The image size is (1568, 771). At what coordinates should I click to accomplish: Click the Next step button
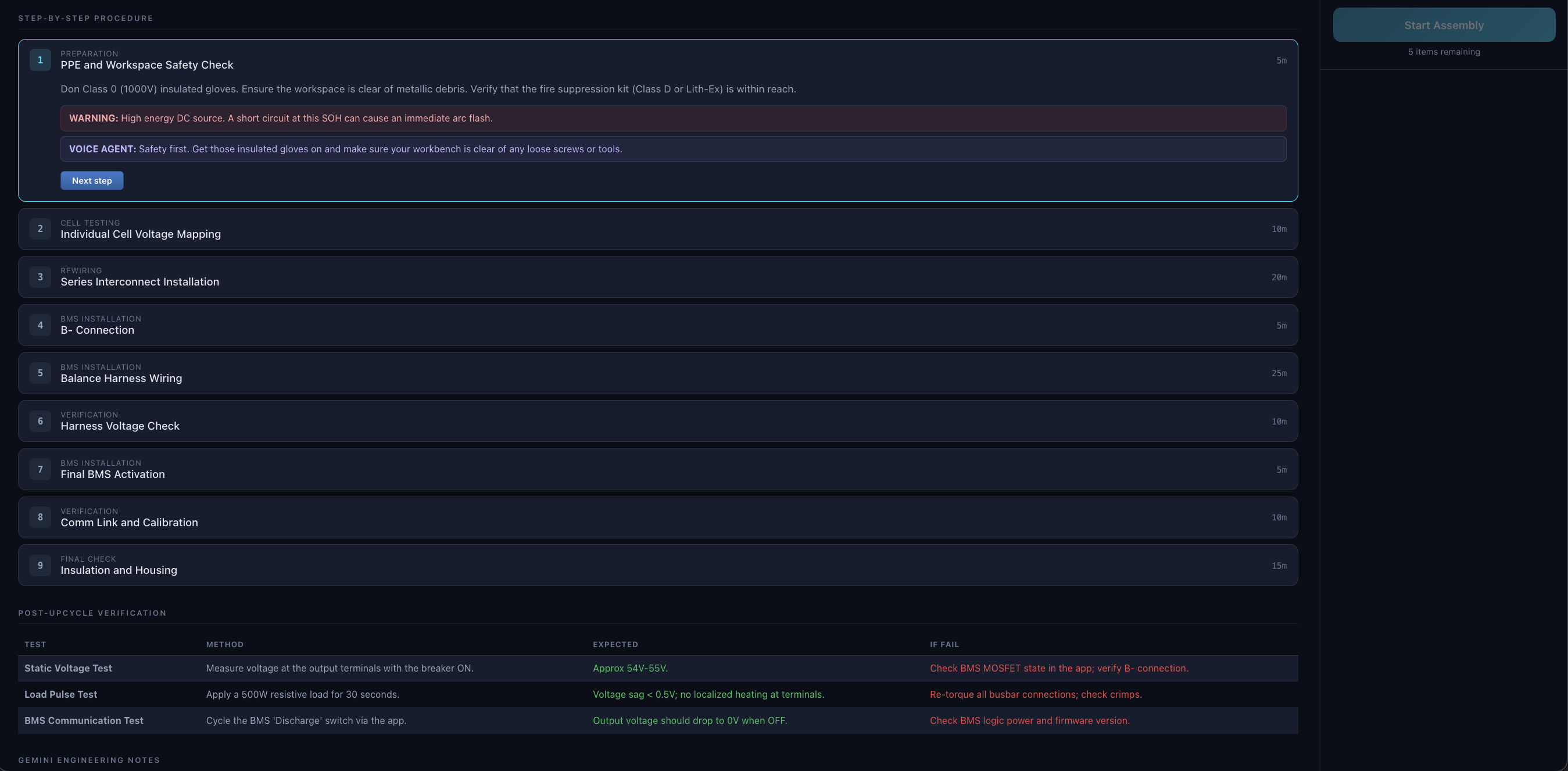[92, 180]
